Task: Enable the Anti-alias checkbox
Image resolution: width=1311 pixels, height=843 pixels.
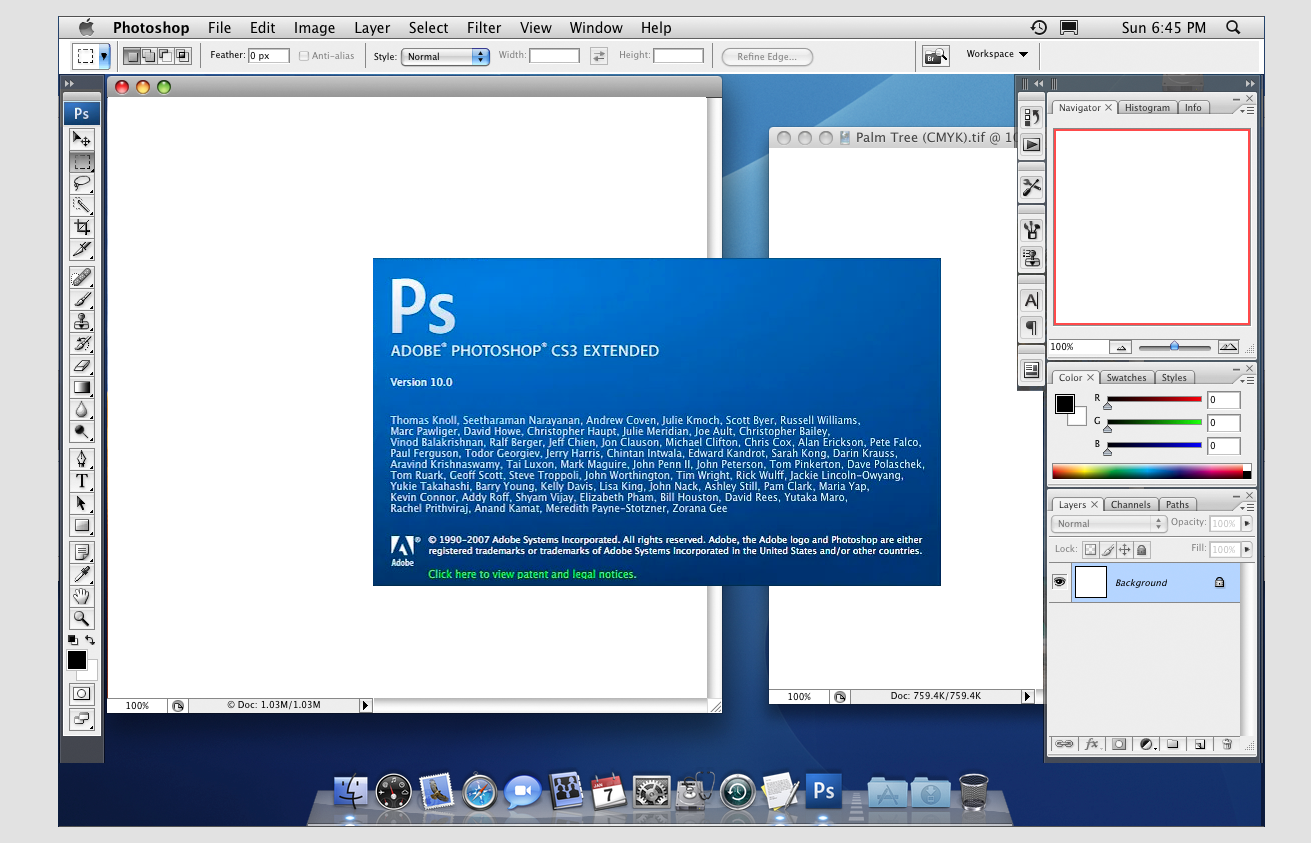Action: click(x=304, y=56)
